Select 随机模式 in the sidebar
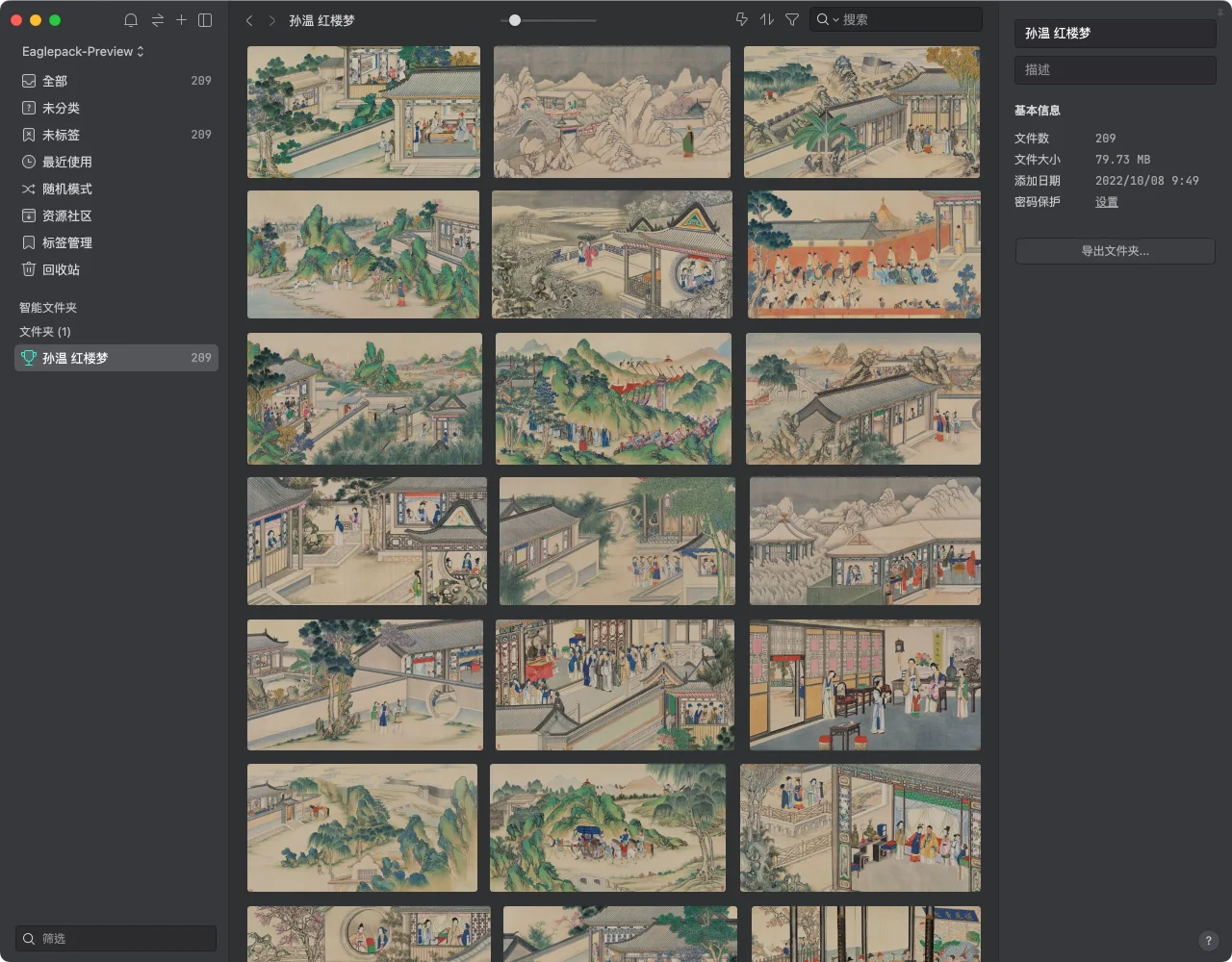Image resolution: width=1232 pixels, height=962 pixels. [x=66, y=189]
